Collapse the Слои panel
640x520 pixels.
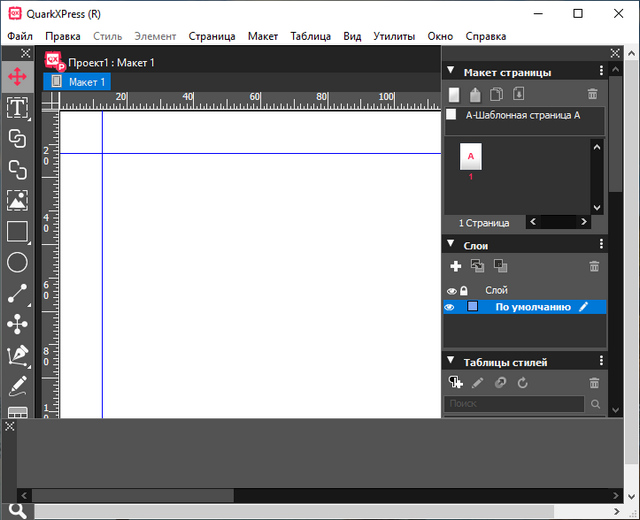coord(451,244)
